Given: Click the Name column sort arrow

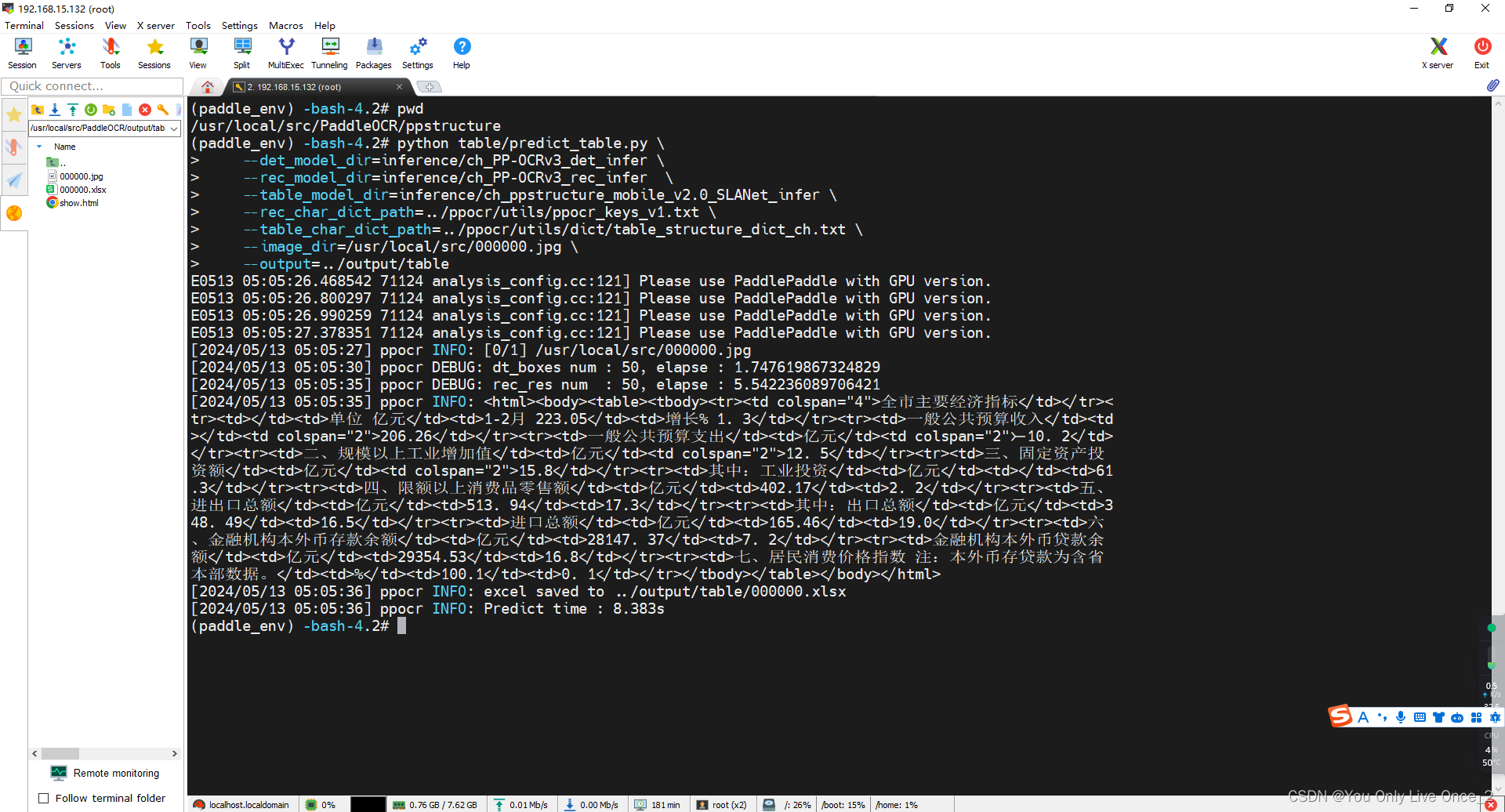Looking at the screenshot, I should [x=39, y=147].
